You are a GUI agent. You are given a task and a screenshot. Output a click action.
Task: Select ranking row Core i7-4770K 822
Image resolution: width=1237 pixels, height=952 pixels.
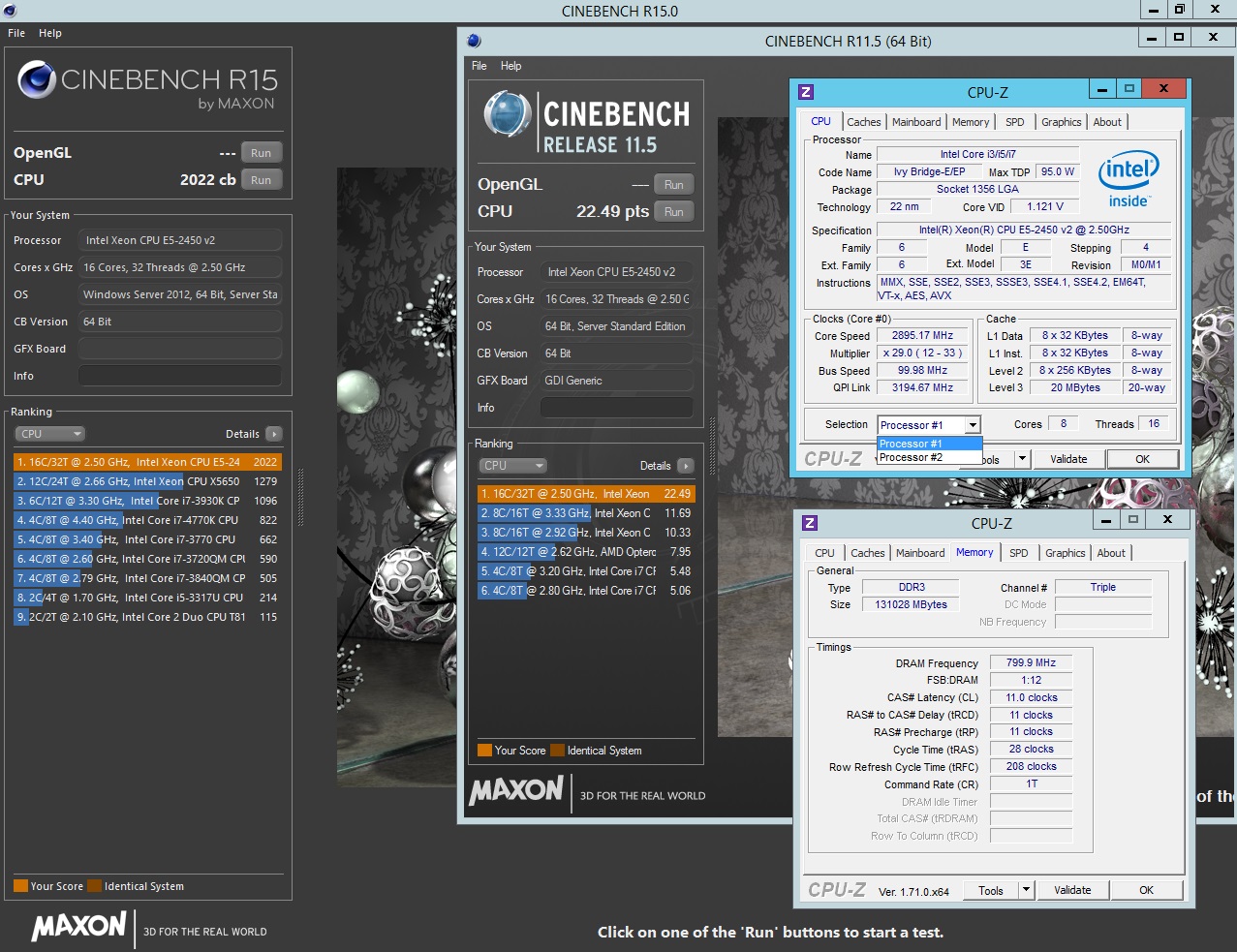pyautogui.click(x=147, y=520)
